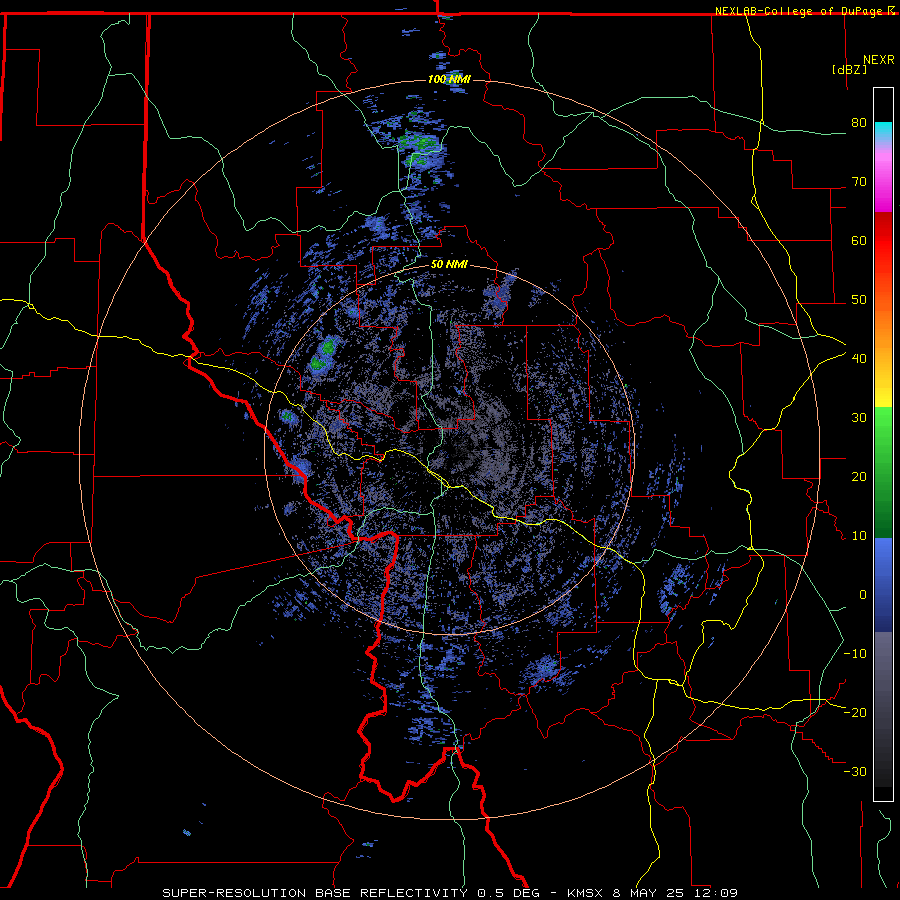
Task: Click the 20 value on dBZ scale
Action: (x=859, y=476)
